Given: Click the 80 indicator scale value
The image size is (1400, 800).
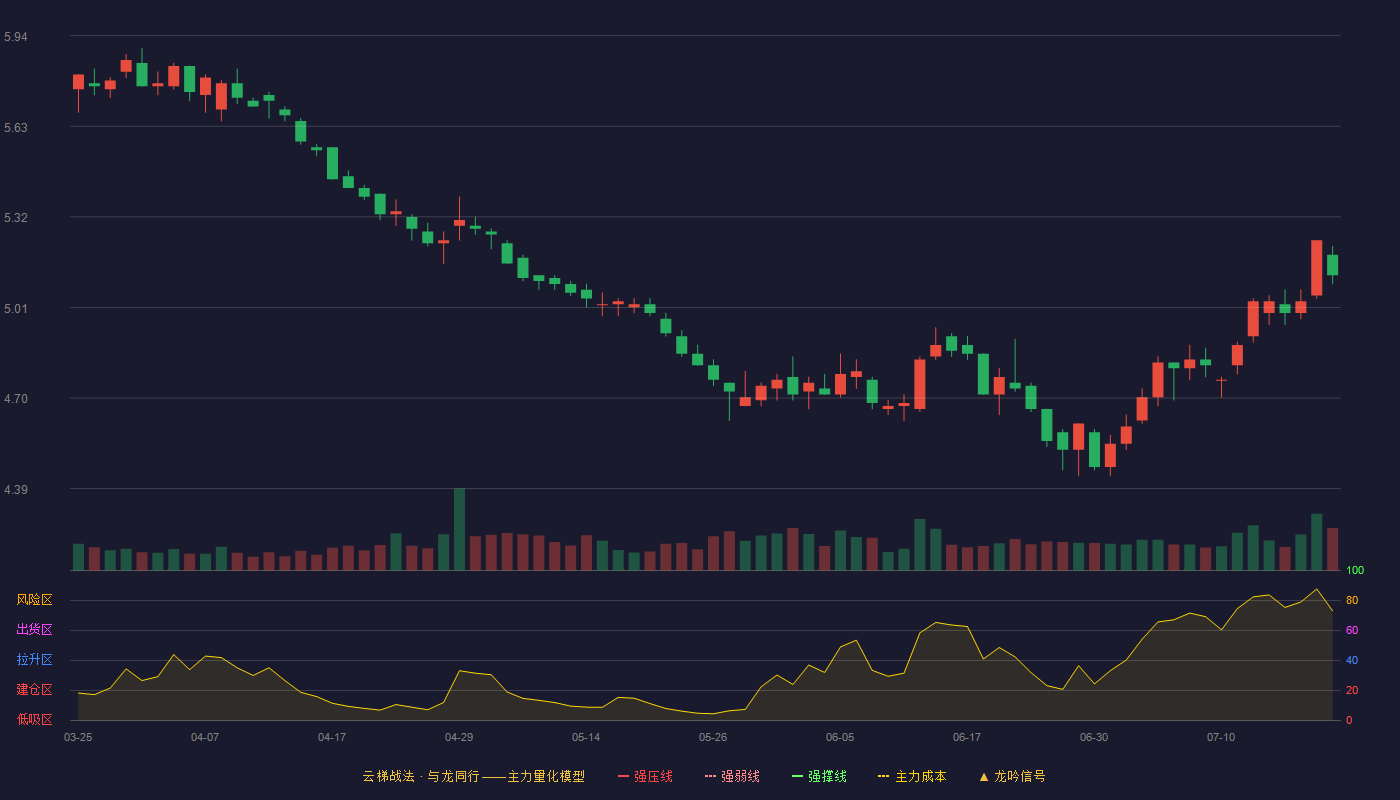Looking at the screenshot, I should pyautogui.click(x=1352, y=601).
